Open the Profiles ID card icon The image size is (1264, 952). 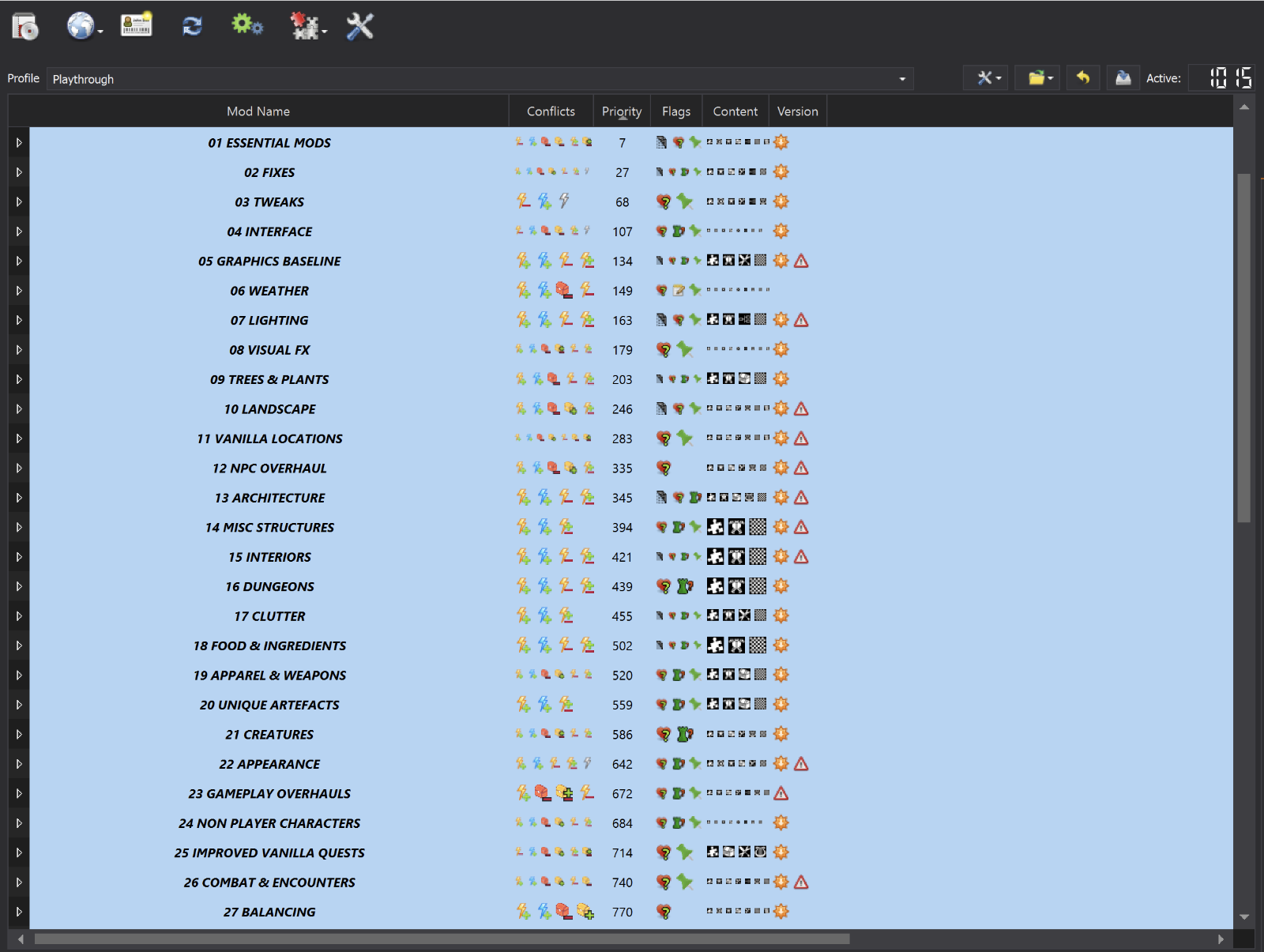(137, 25)
